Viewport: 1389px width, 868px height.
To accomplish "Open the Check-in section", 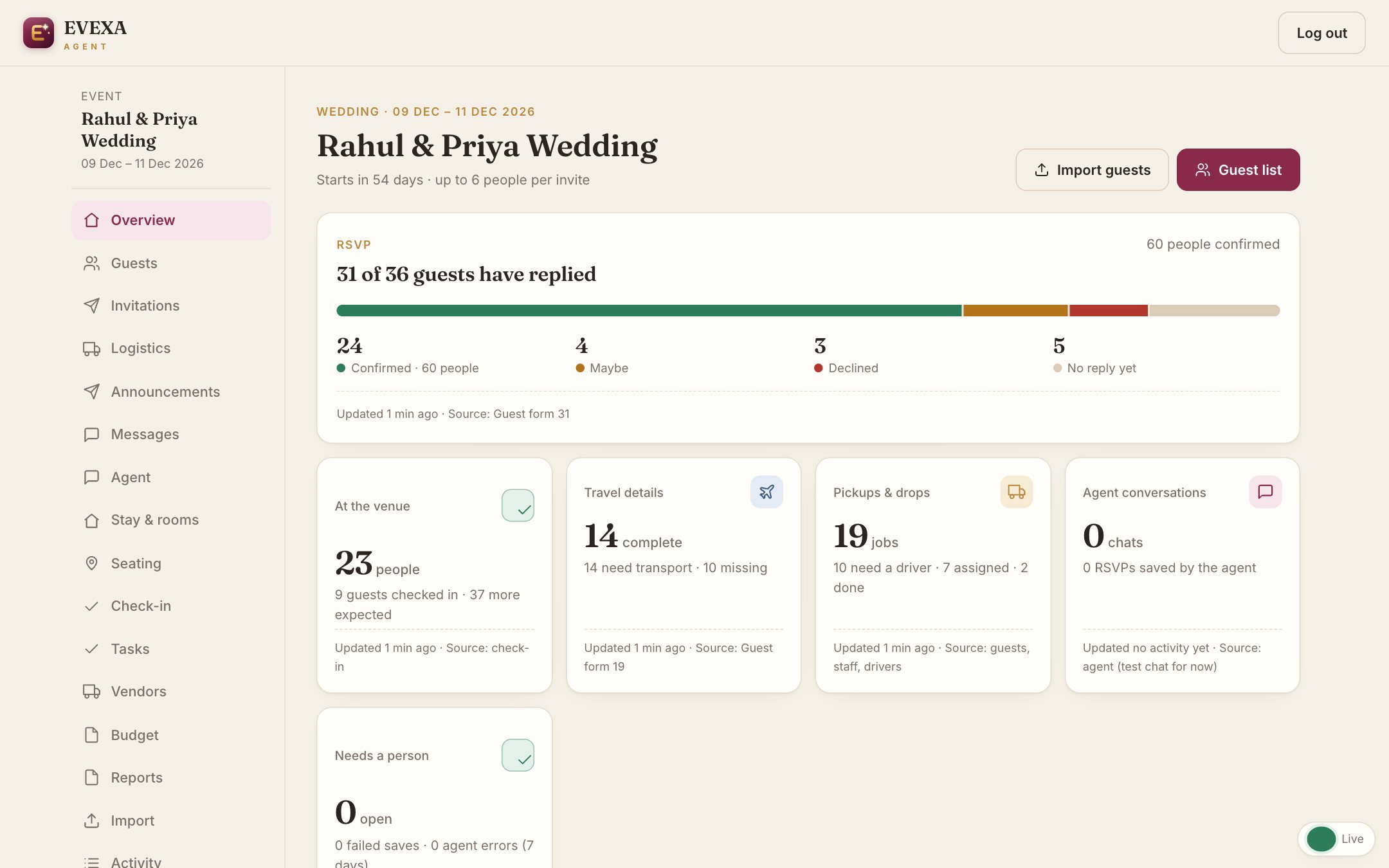I will click(x=171, y=606).
